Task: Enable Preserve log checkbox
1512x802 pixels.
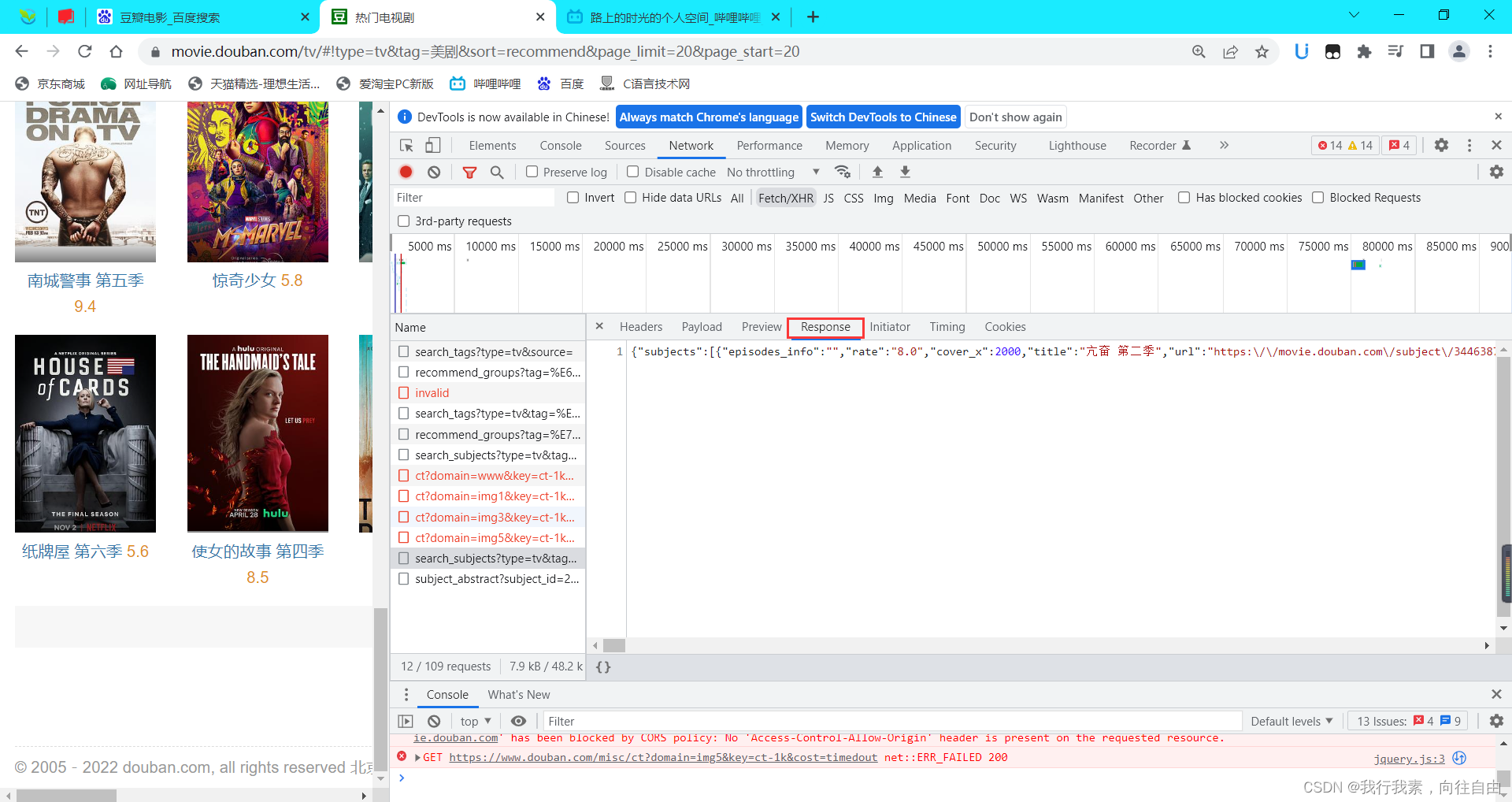Action: click(x=532, y=172)
